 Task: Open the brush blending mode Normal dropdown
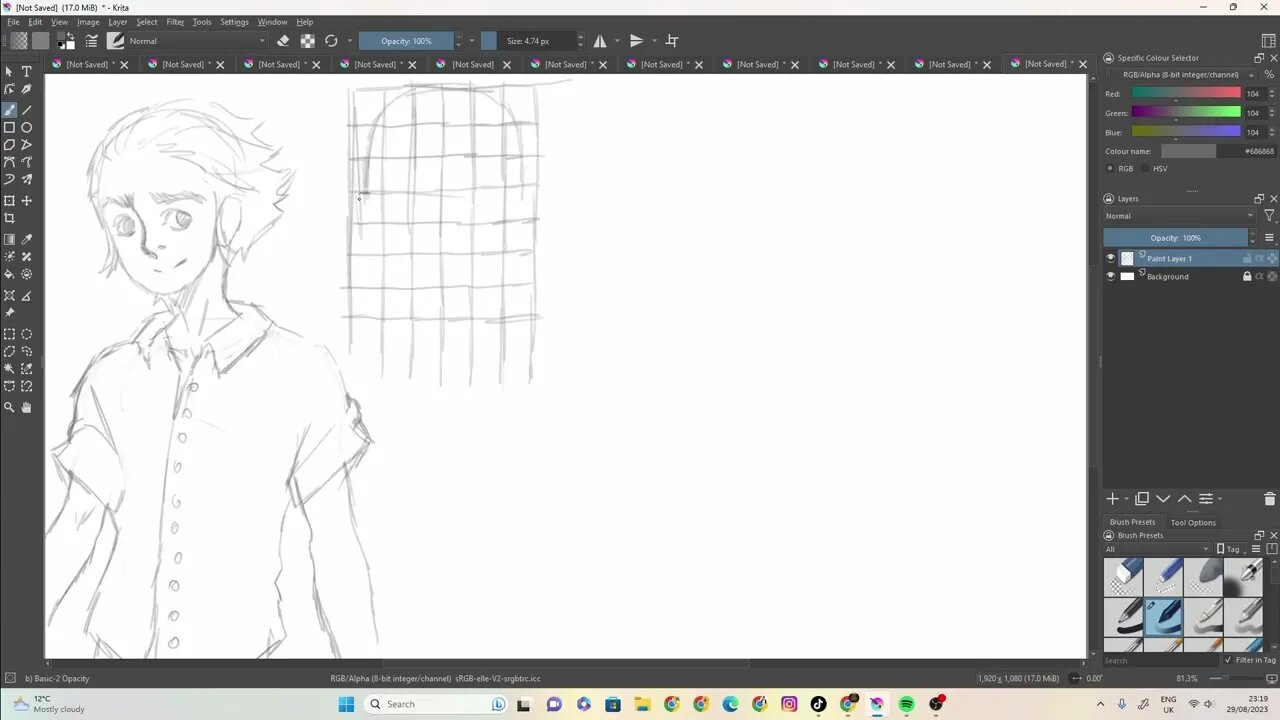click(x=197, y=41)
